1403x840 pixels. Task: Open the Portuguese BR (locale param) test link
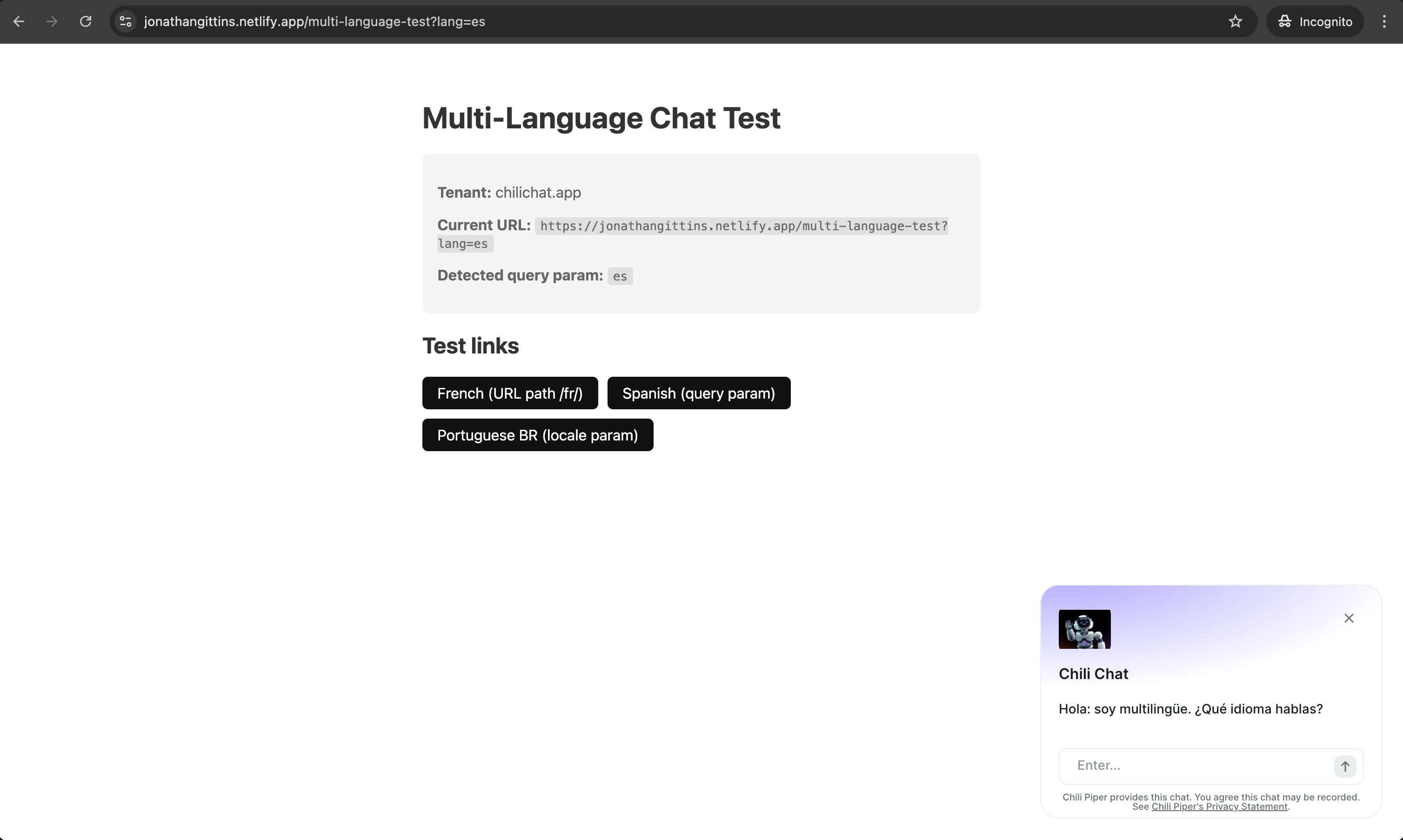tap(537, 435)
